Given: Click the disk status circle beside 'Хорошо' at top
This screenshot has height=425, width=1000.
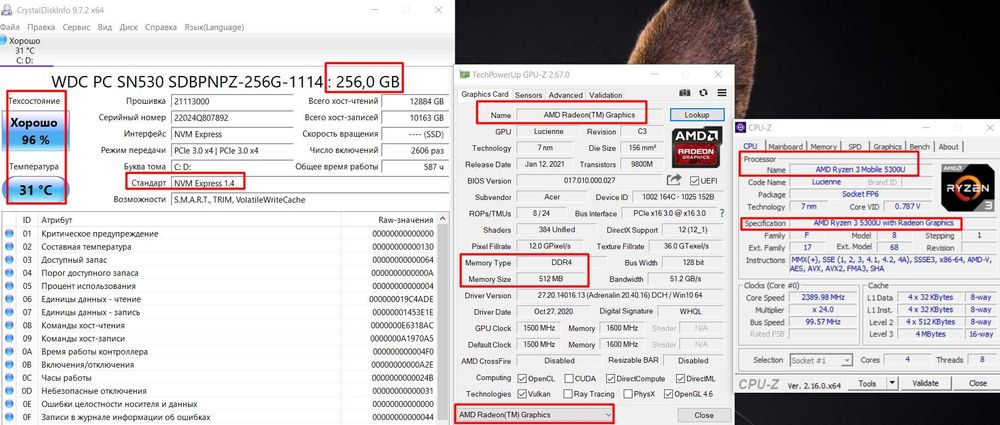Looking at the screenshot, I should coord(3,40).
